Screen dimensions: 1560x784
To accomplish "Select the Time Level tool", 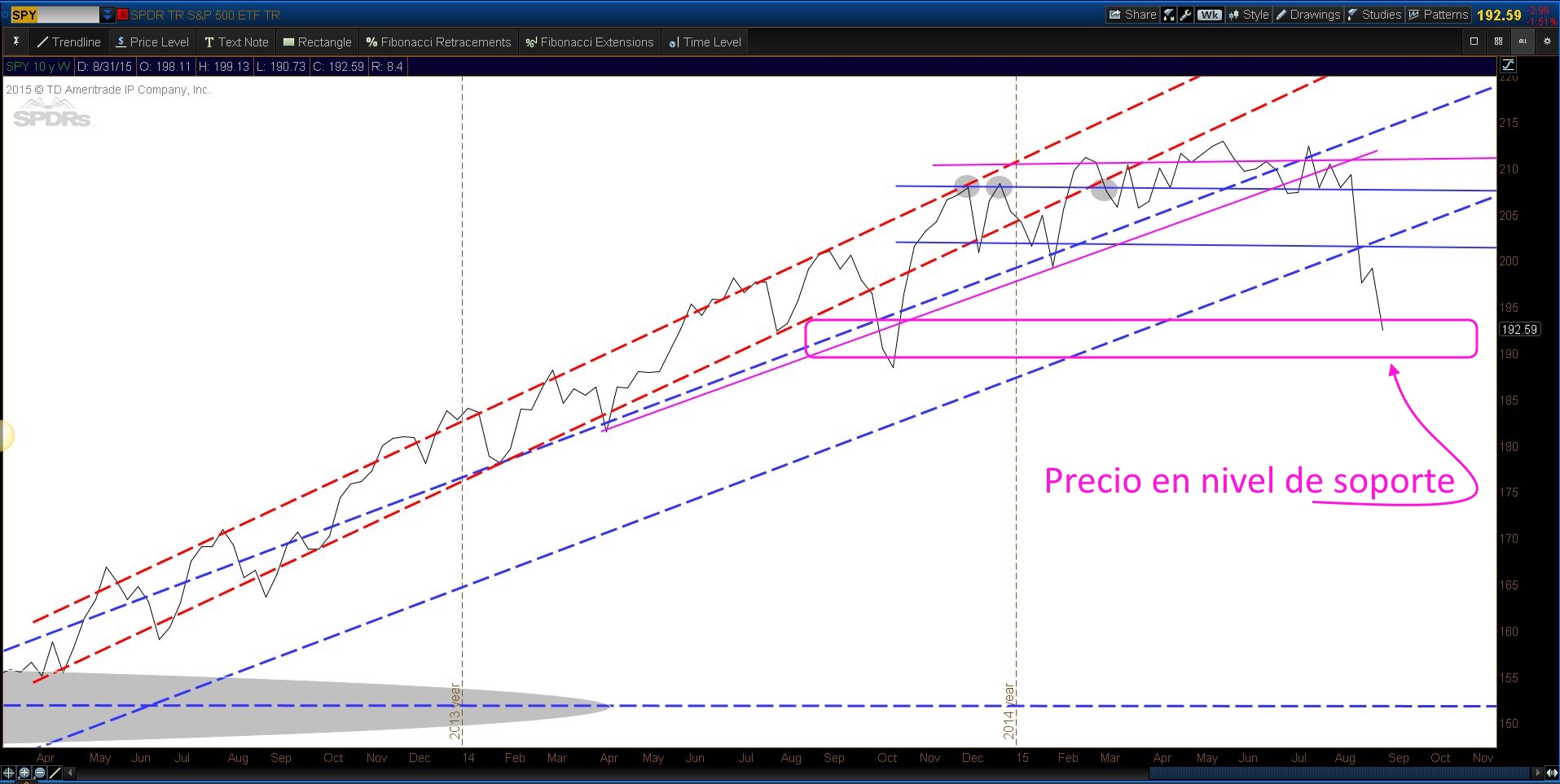I will [x=703, y=42].
